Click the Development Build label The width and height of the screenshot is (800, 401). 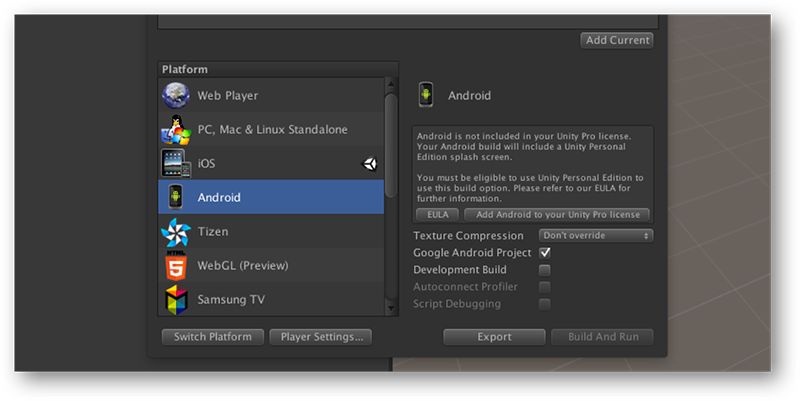point(460,269)
